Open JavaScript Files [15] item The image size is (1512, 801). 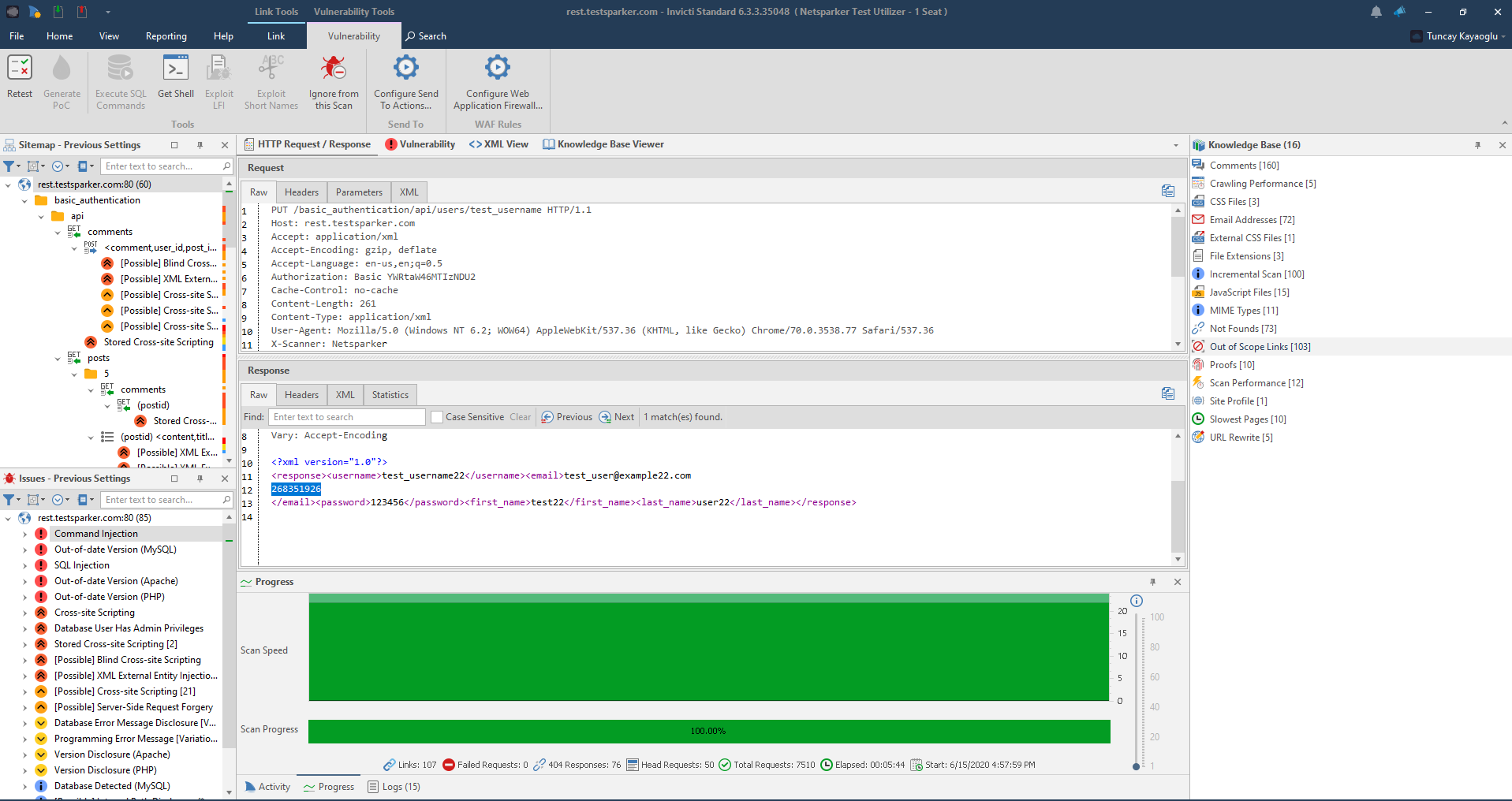pos(1249,292)
